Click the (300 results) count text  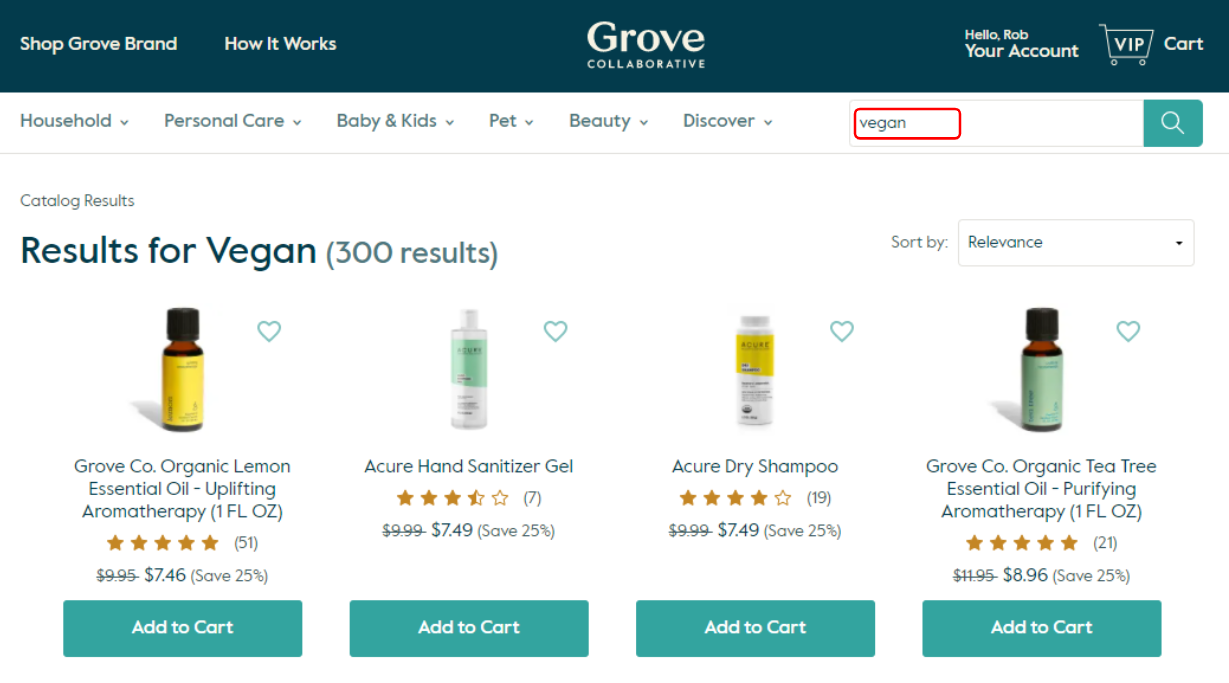(412, 252)
